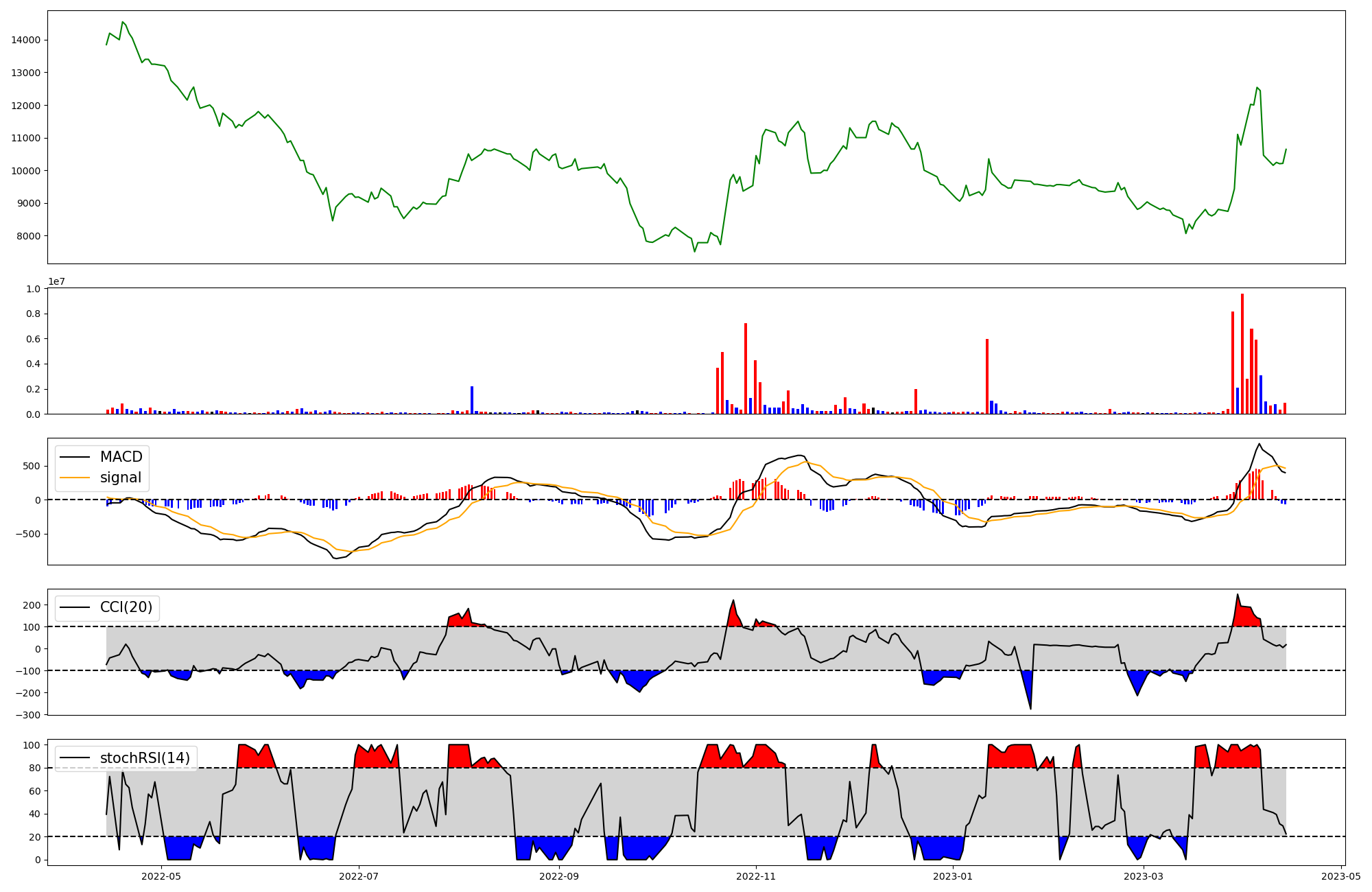Click the tall blue volume bar near 2022-08
This screenshot has width=1372, height=892.
pos(472,400)
